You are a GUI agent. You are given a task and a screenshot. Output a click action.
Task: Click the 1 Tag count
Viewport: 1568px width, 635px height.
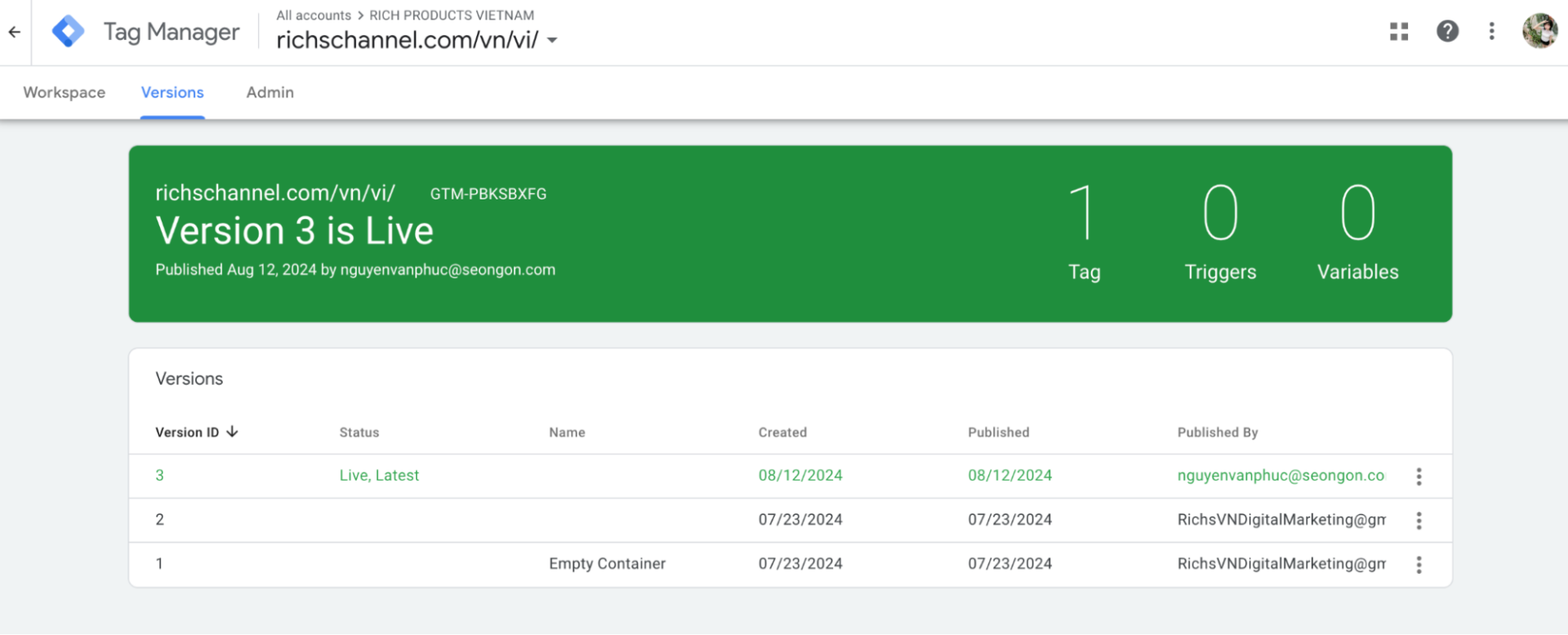pos(1084,232)
